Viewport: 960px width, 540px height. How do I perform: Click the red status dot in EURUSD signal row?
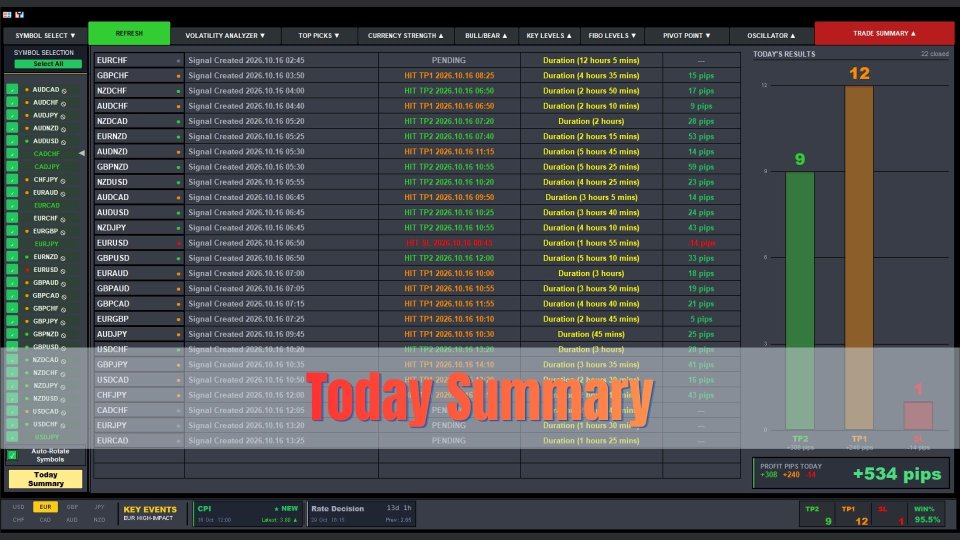click(179, 243)
